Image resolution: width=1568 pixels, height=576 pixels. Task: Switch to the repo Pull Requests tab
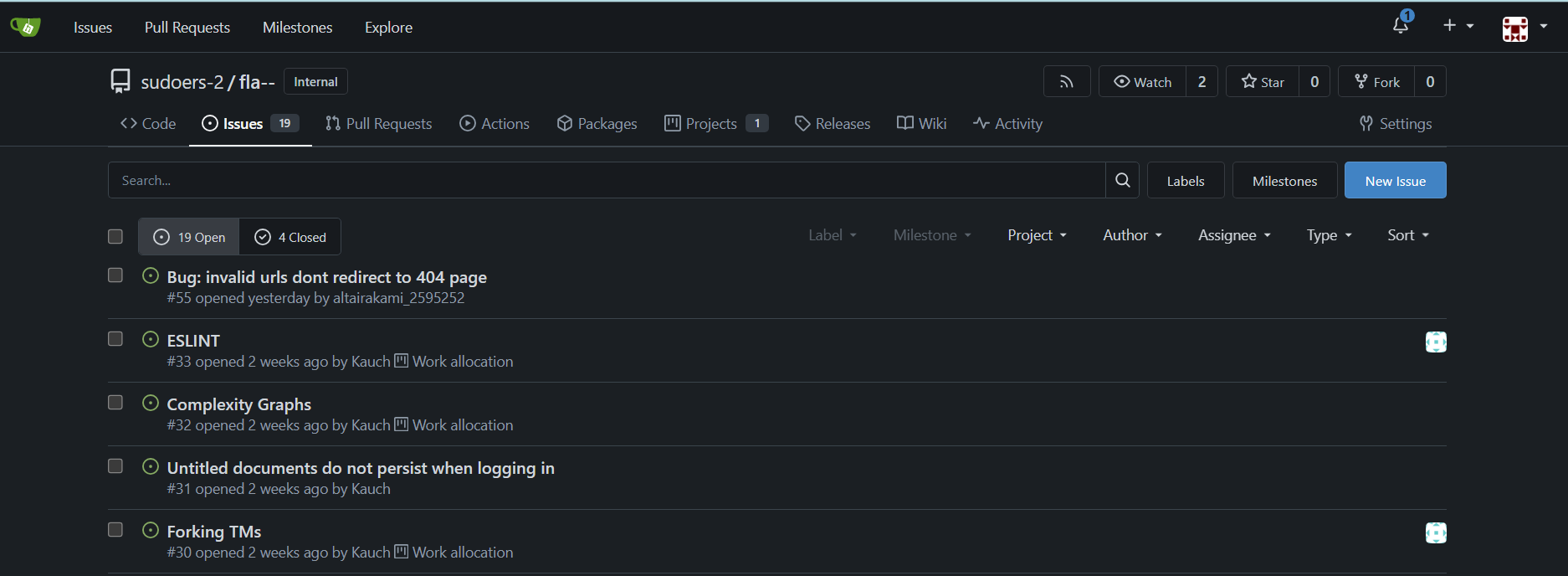[x=378, y=124]
